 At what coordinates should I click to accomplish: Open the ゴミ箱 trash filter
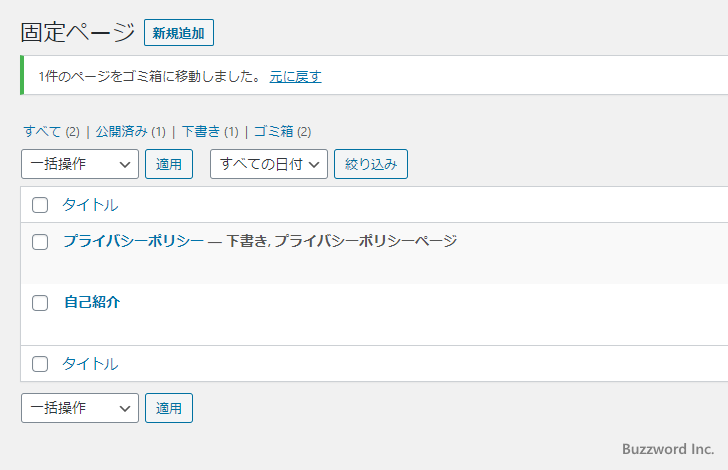273,131
